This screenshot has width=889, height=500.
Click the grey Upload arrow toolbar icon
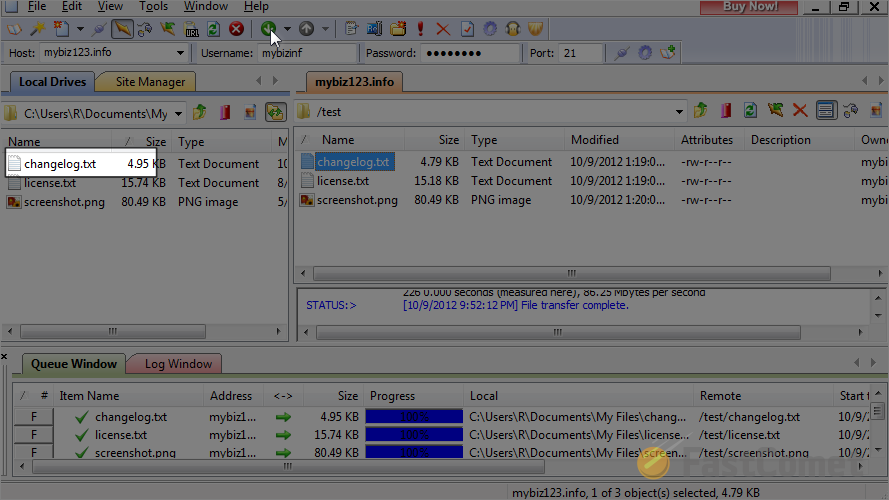point(306,28)
